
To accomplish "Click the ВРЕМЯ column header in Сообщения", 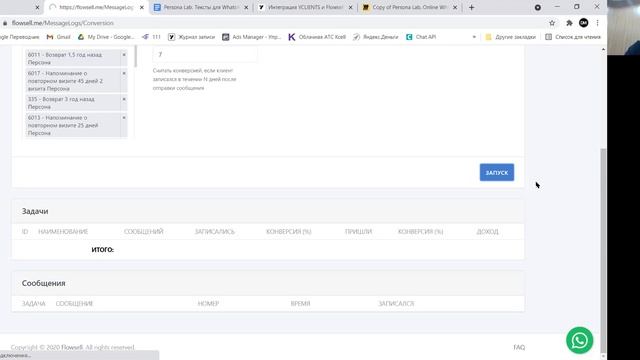I will [x=300, y=303].
